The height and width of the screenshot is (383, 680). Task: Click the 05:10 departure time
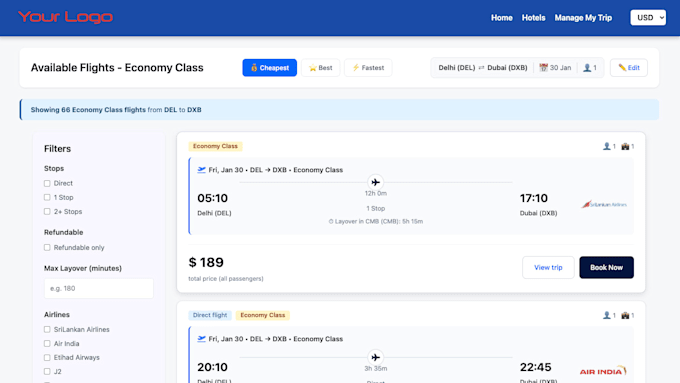[212, 198]
